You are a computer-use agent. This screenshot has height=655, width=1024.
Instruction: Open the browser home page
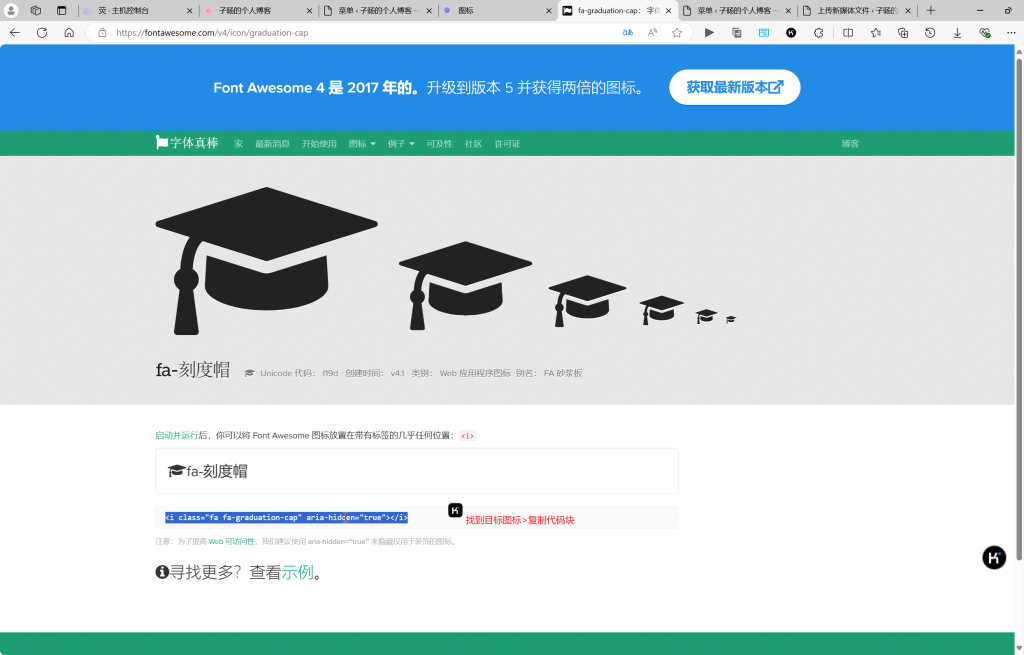(69, 33)
